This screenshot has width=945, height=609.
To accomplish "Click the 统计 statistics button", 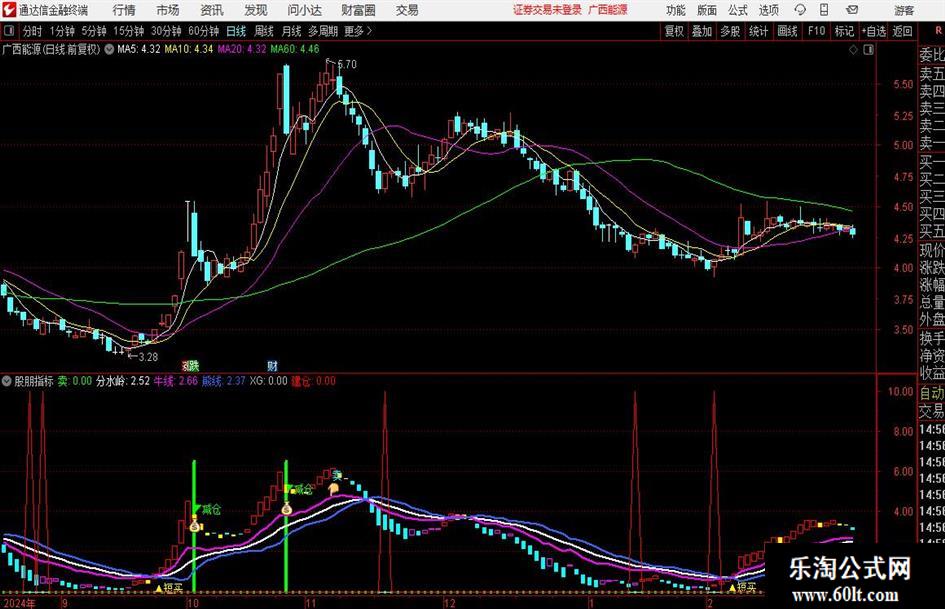I will click(758, 31).
